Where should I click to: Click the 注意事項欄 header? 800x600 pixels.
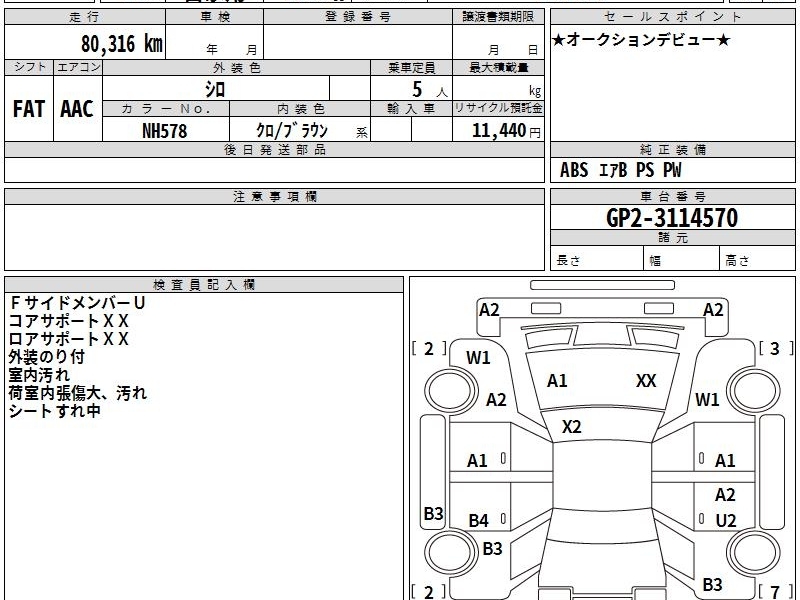point(274,197)
